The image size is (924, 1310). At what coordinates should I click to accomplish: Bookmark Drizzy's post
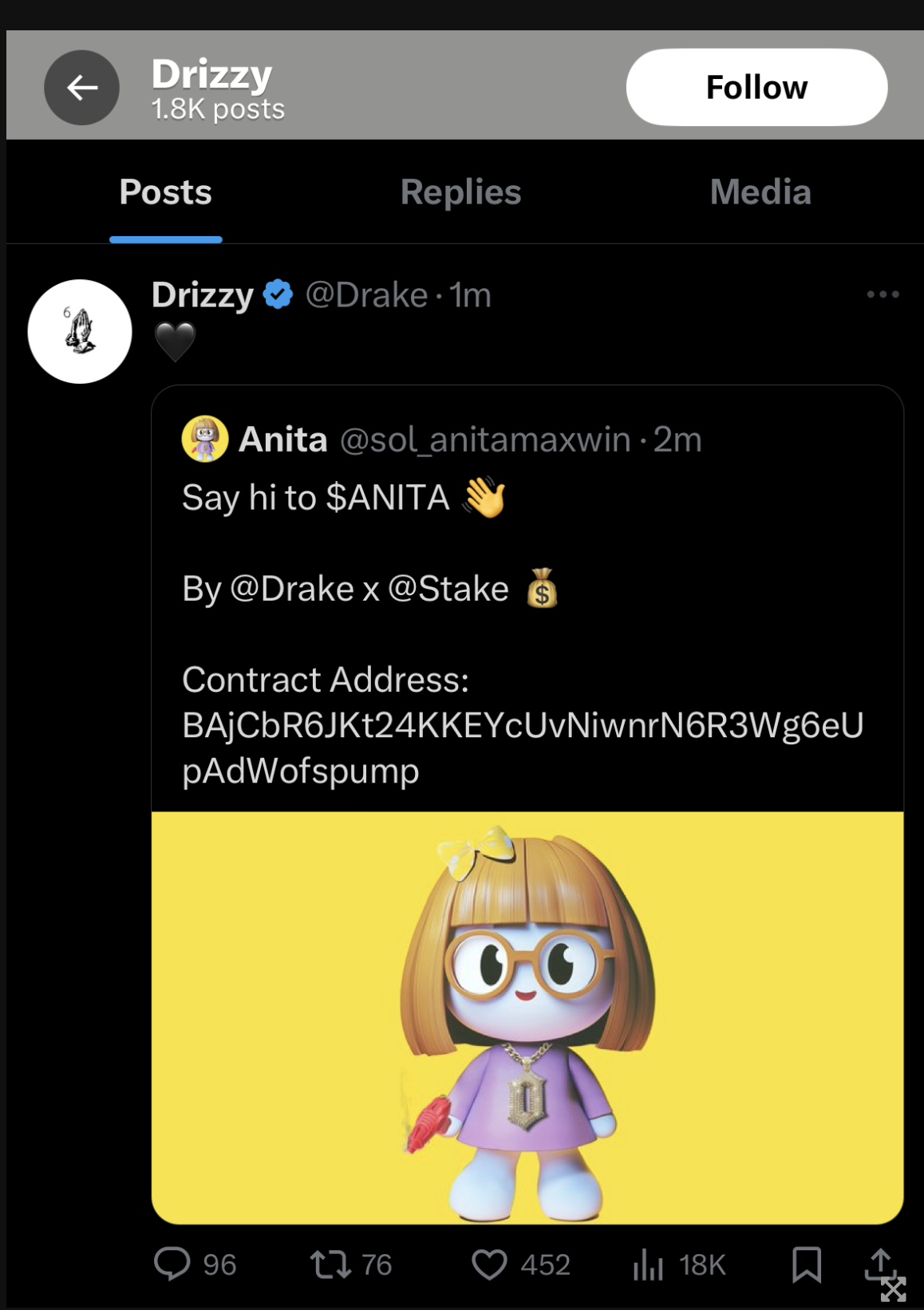[x=808, y=1265]
